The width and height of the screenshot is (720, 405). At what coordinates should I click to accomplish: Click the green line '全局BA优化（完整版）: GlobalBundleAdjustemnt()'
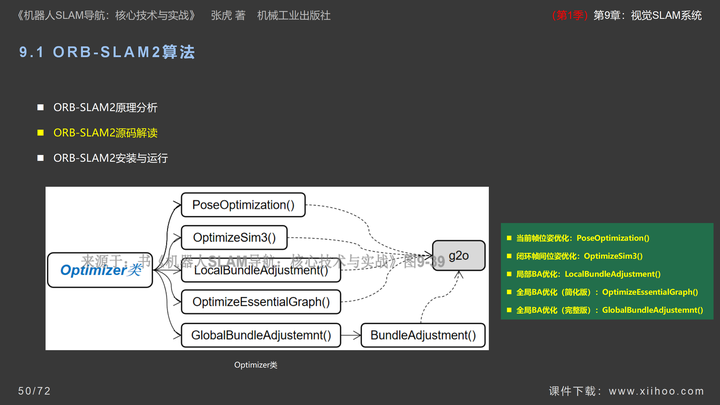(x=610, y=309)
